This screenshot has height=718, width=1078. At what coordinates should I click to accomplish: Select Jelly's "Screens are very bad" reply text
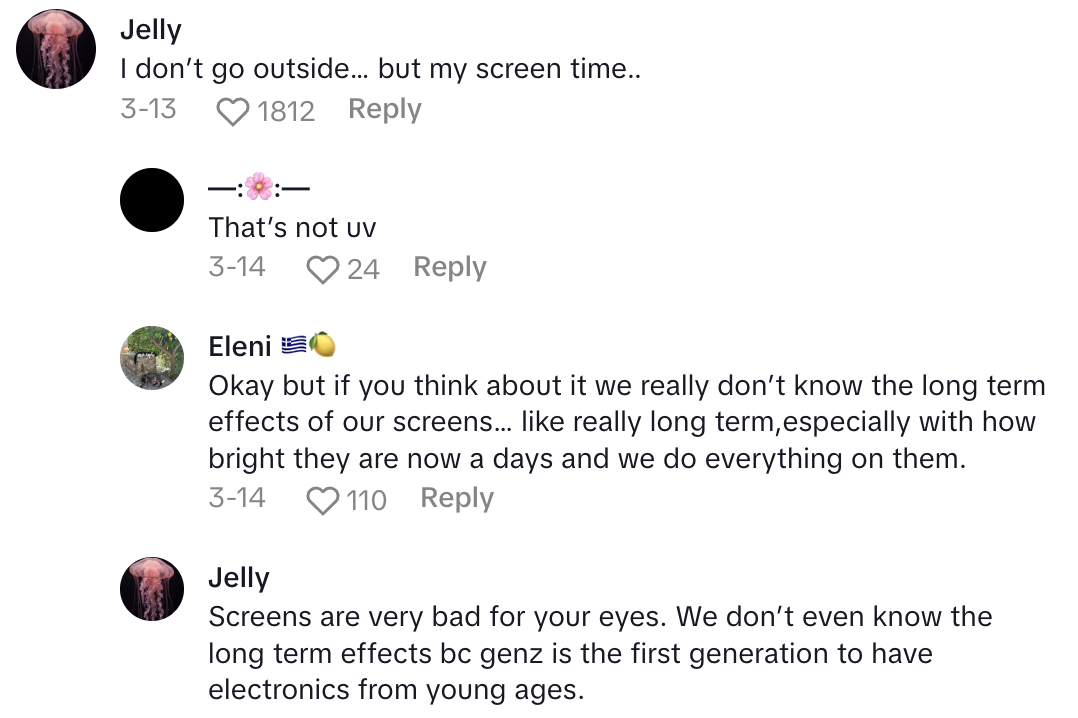pos(600,653)
